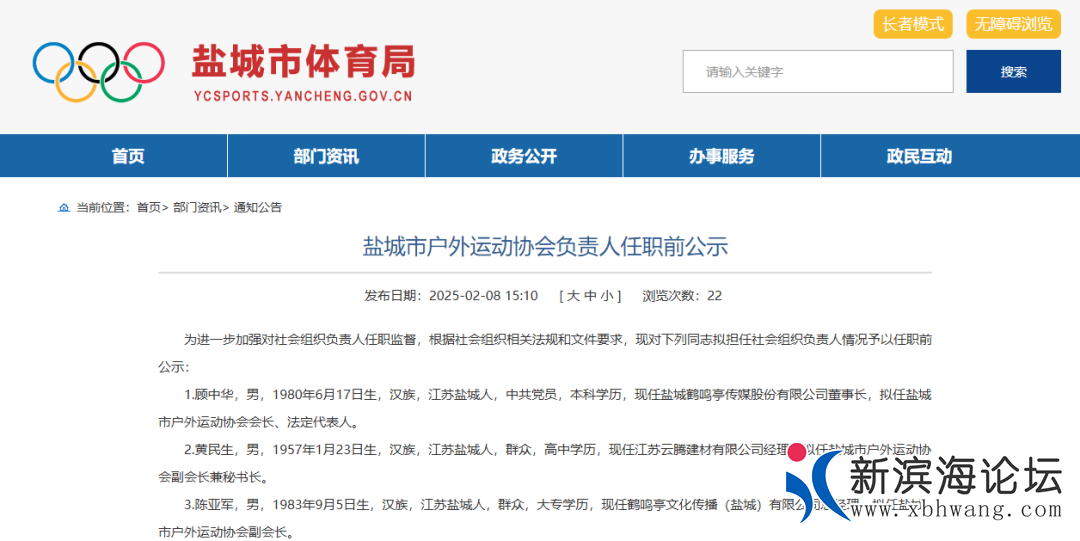Click the red dot on the watermark
This screenshot has height=541, width=1080.
click(797, 452)
